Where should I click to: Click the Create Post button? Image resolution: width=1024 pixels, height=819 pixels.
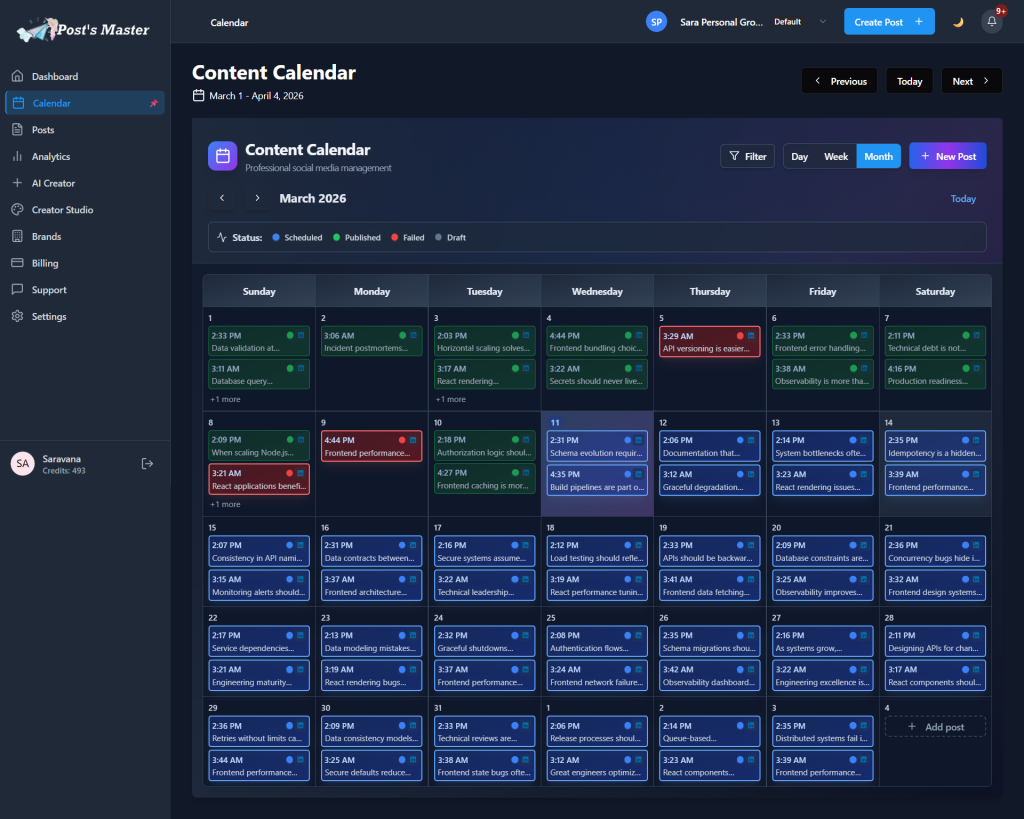tap(888, 22)
